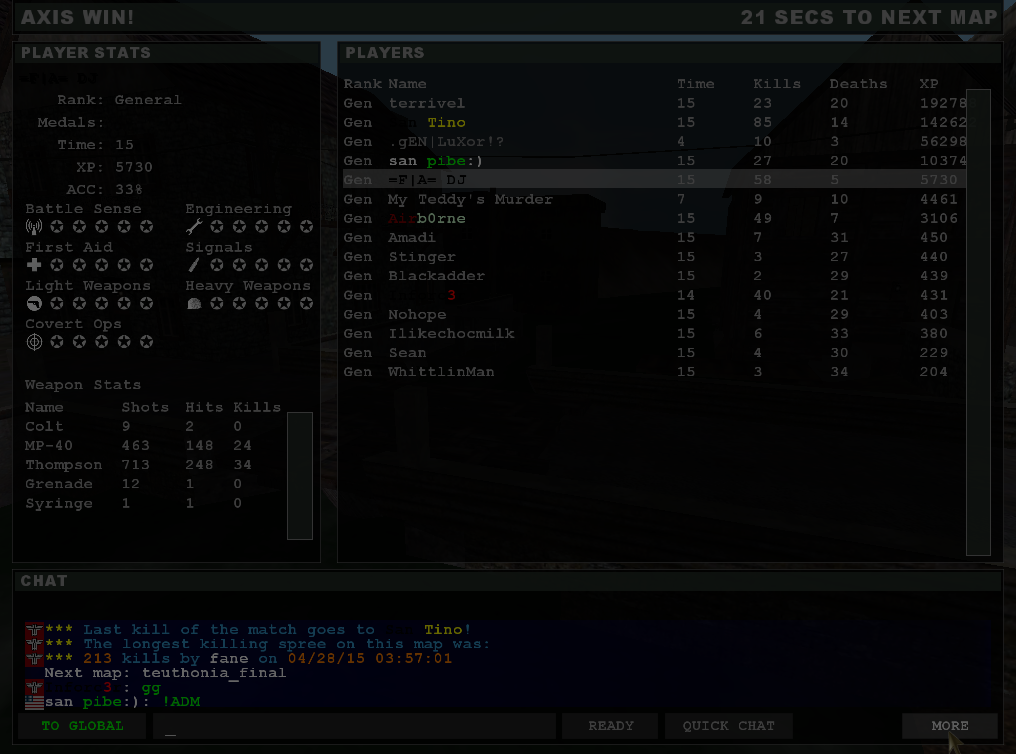Click the Light Weapons pistol icon

point(34,303)
